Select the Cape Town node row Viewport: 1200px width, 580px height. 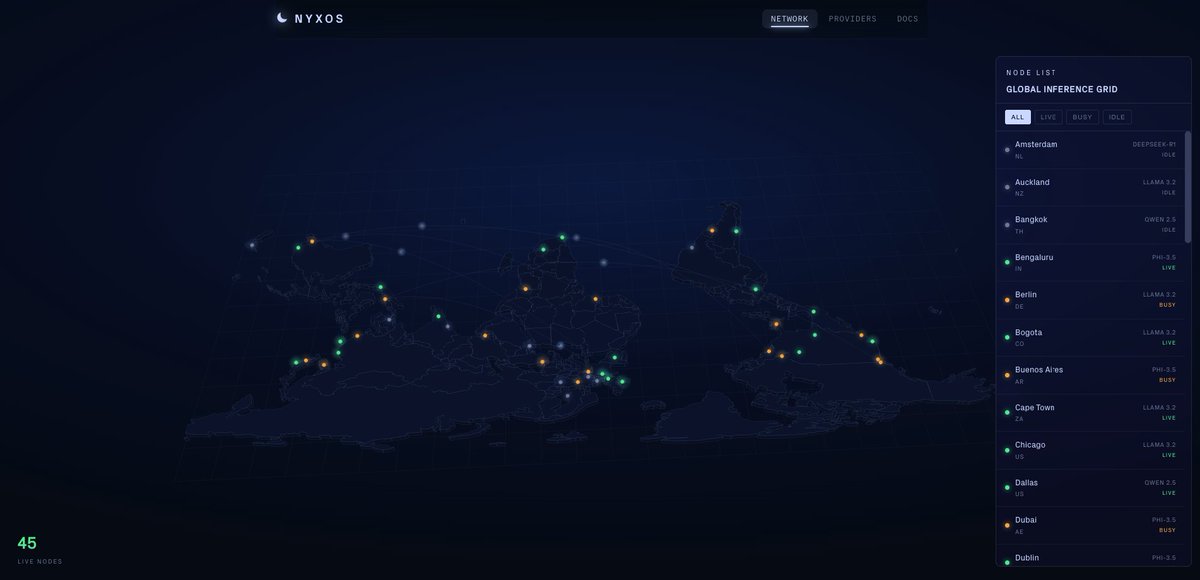[x=1090, y=413]
